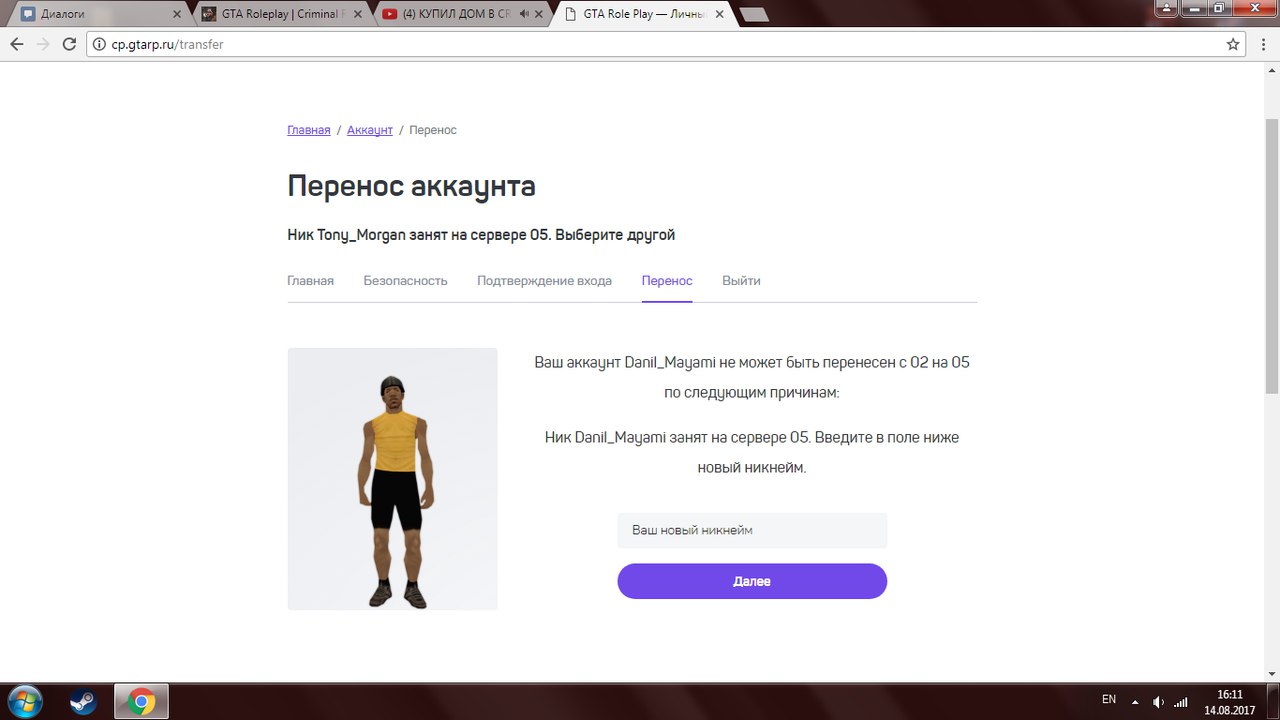The image size is (1280, 720).
Task: Bookmark the page using the star icon
Action: click(1233, 44)
